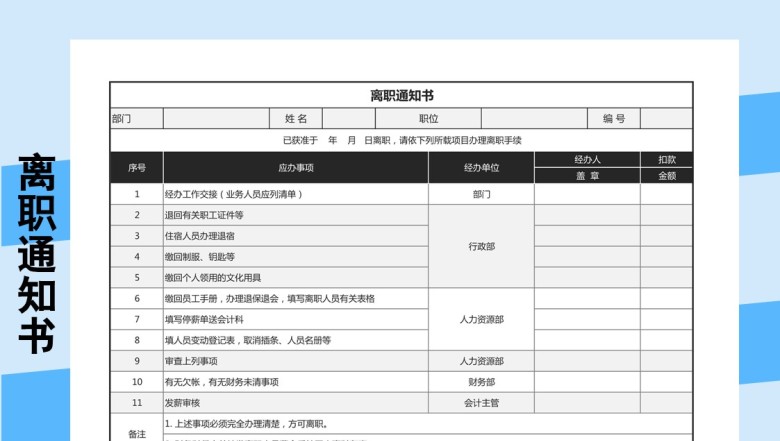Click the empty 经办人 cell for row 1
This screenshot has height=441, width=780.
(x=587, y=194)
